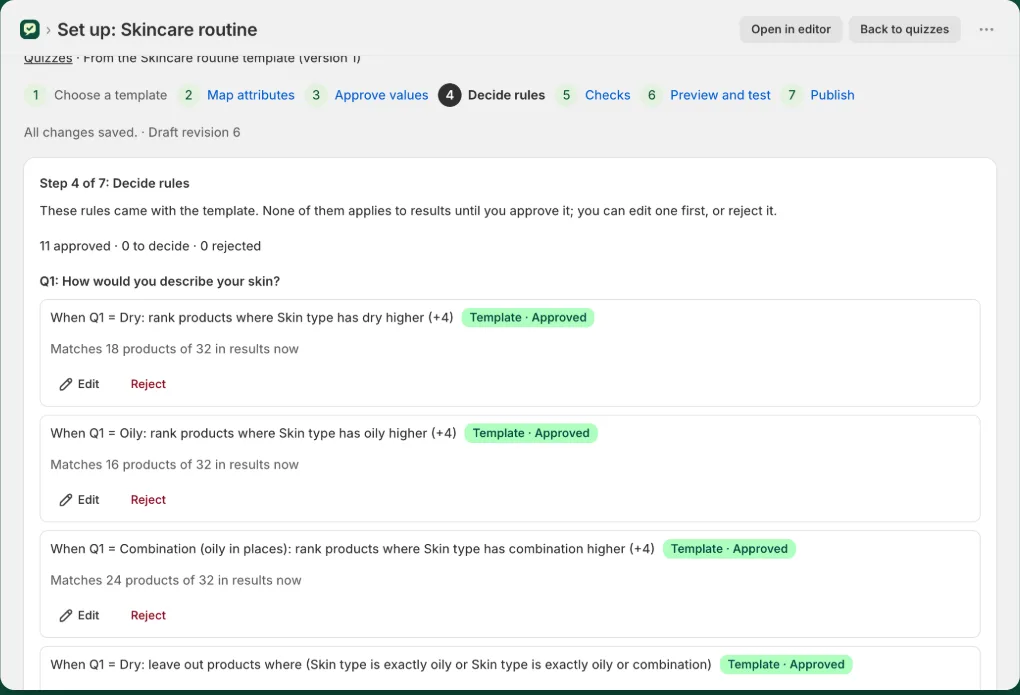Screen dimensions: 1020x695
Task: Select the Decide rules step
Action: coord(506,95)
